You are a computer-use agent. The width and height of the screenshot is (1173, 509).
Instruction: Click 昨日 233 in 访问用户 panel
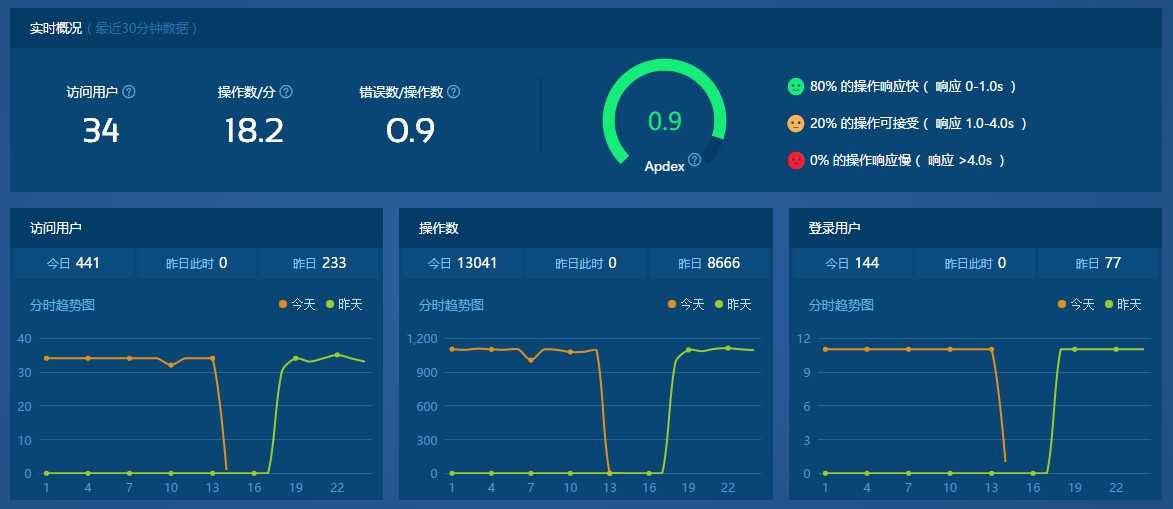pyautogui.click(x=319, y=263)
